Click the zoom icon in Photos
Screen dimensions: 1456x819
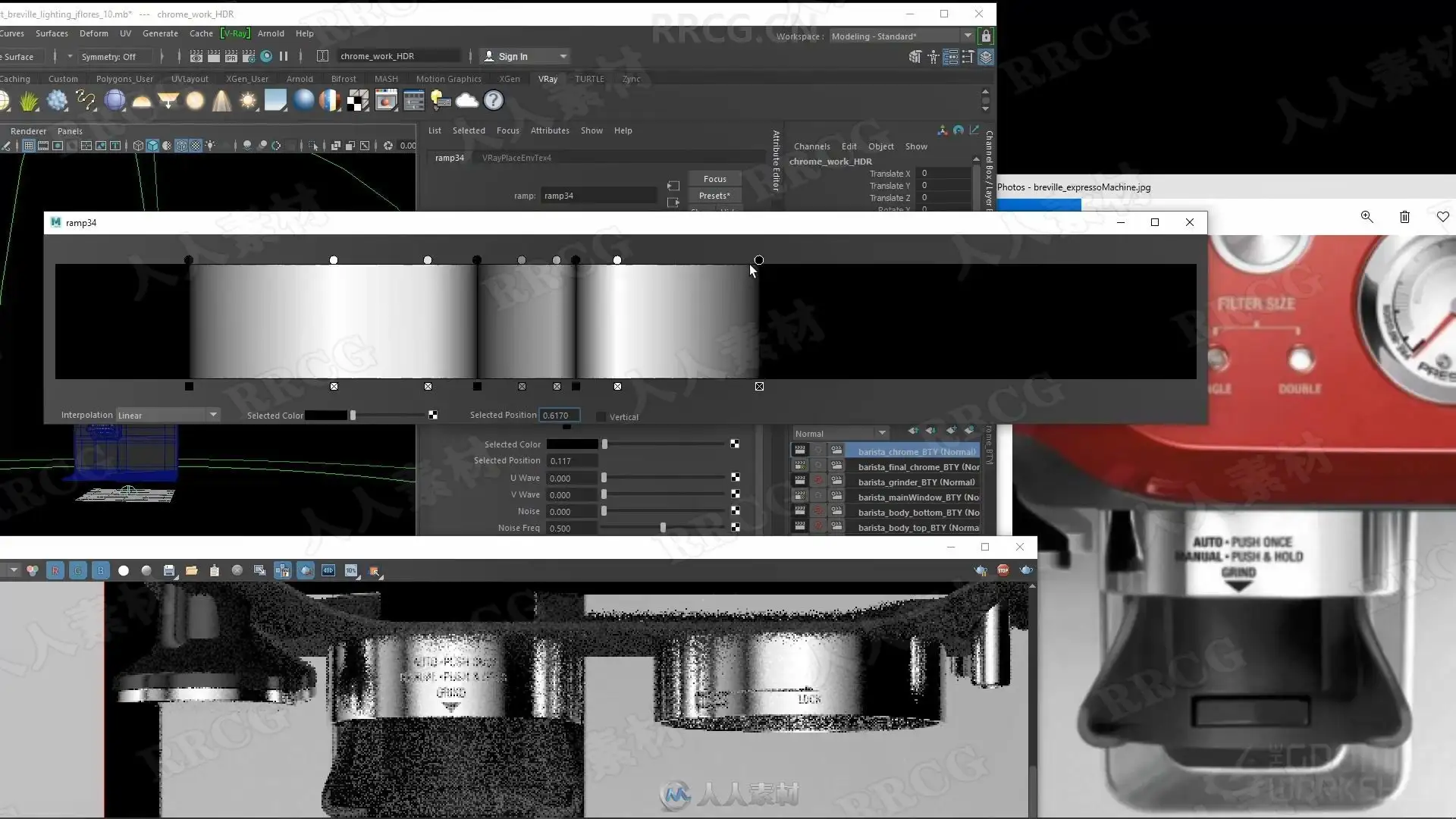pos(1367,217)
